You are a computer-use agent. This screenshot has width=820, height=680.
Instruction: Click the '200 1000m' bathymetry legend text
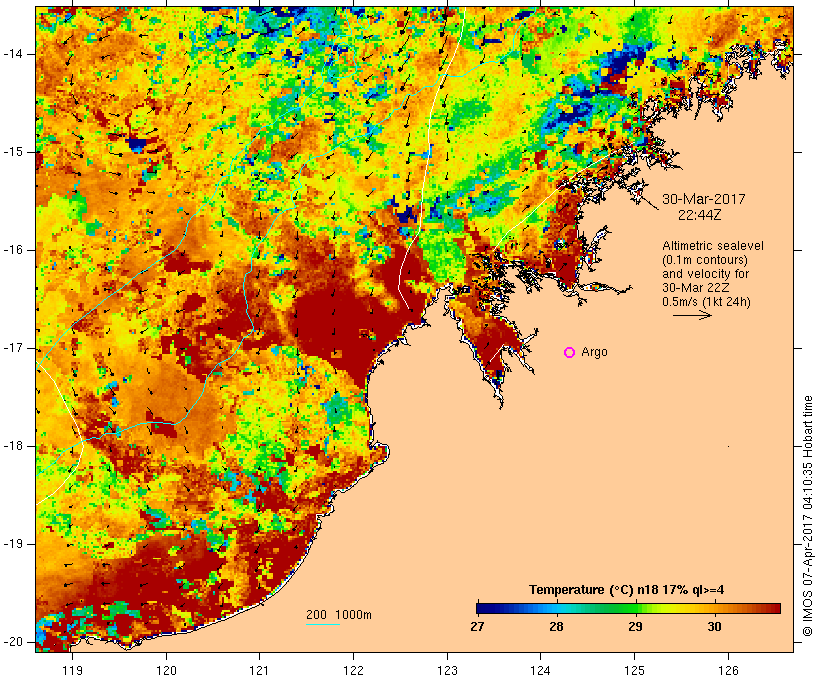339,615
